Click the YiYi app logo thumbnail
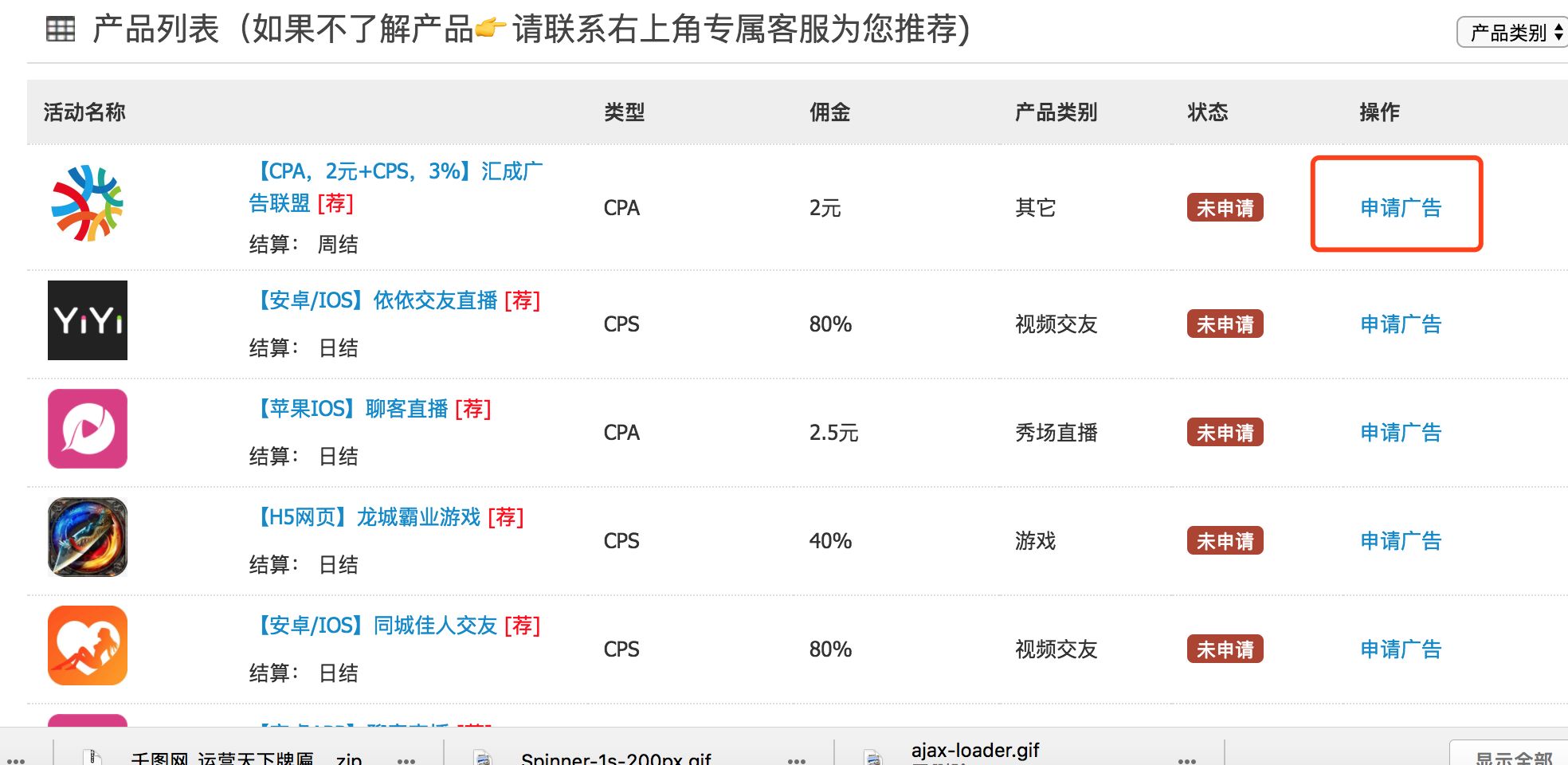 (88, 320)
